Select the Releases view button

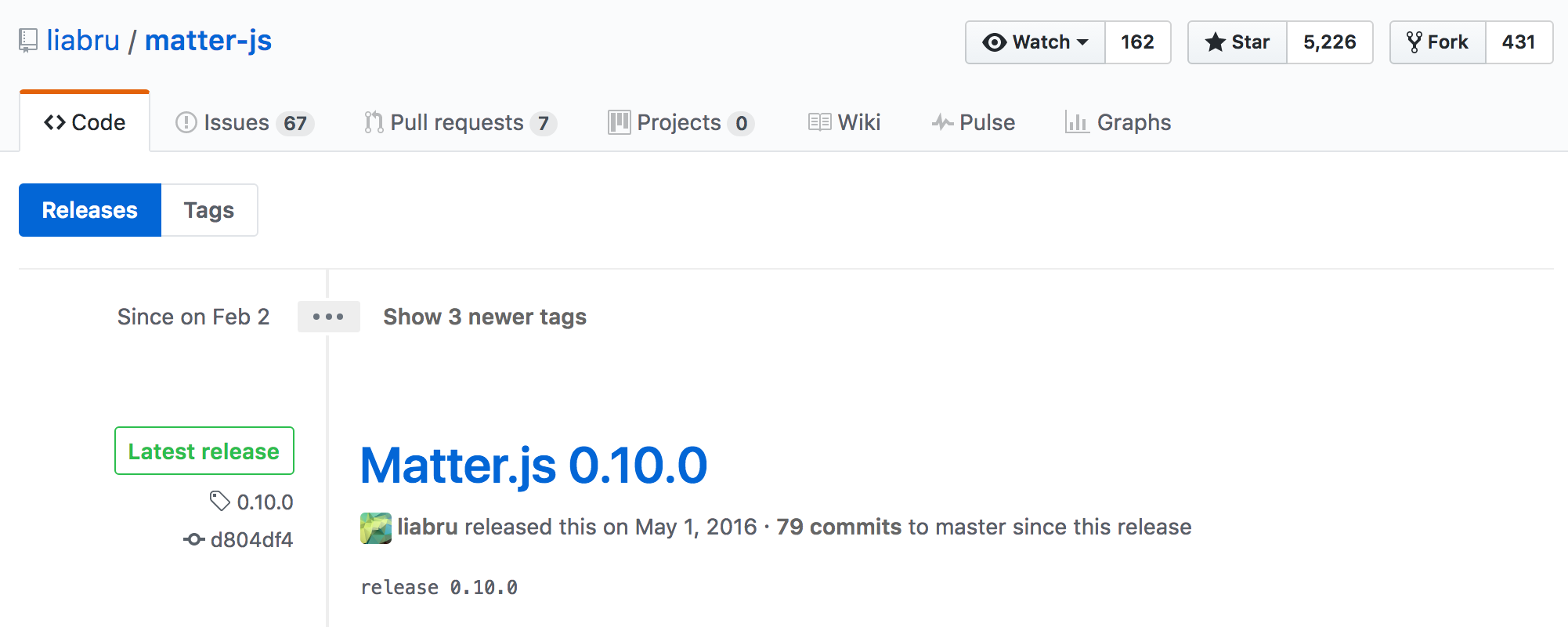click(90, 210)
